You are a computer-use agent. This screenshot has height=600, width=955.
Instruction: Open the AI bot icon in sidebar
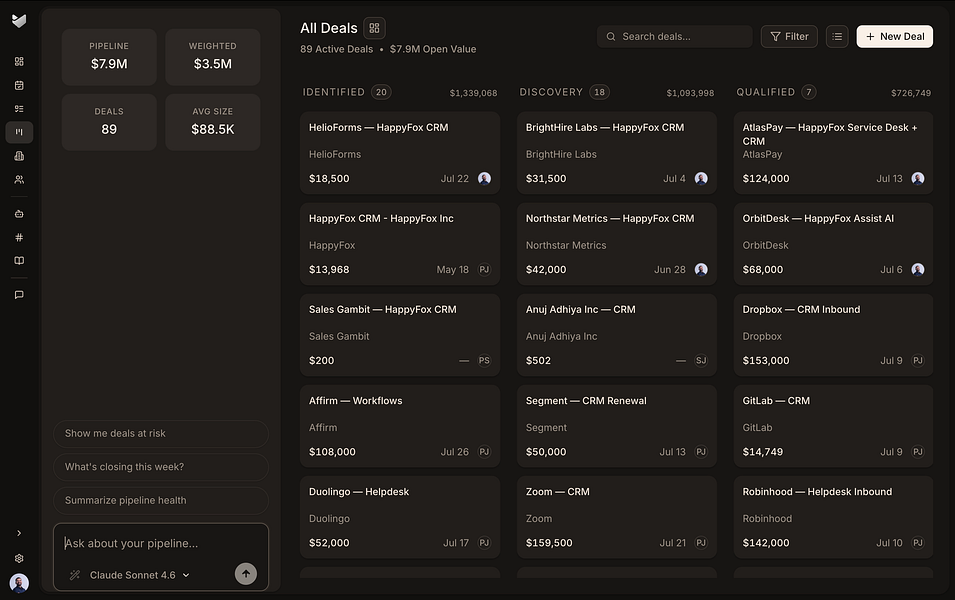coord(19,214)
